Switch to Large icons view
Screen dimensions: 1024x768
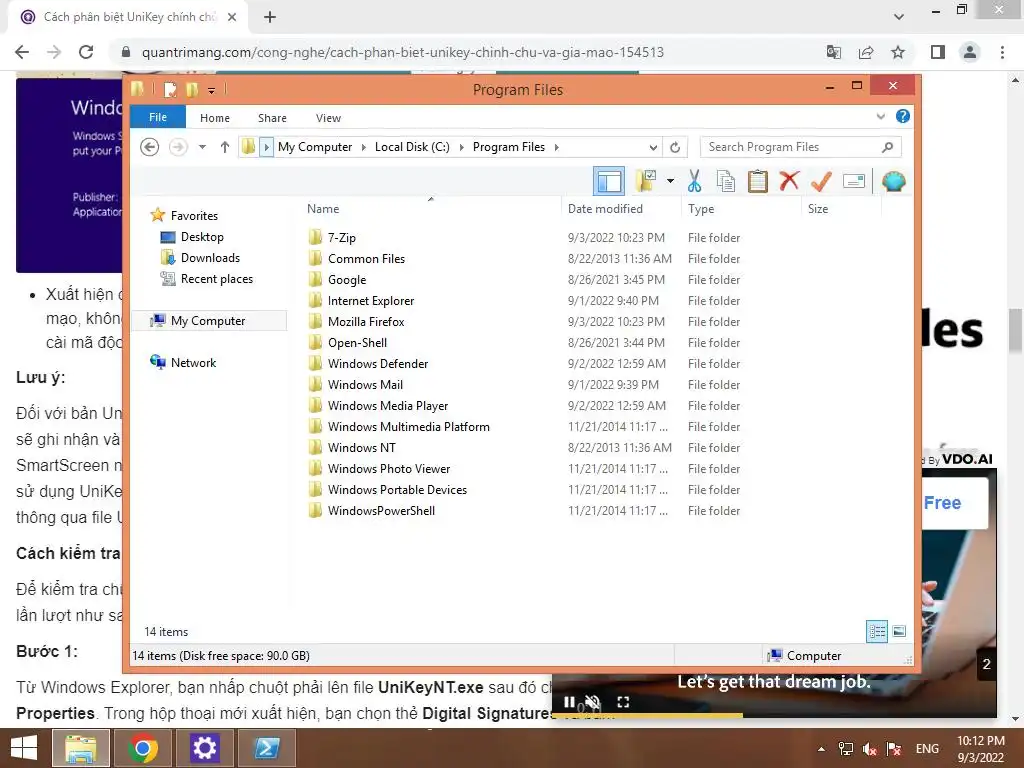[899, 632]
